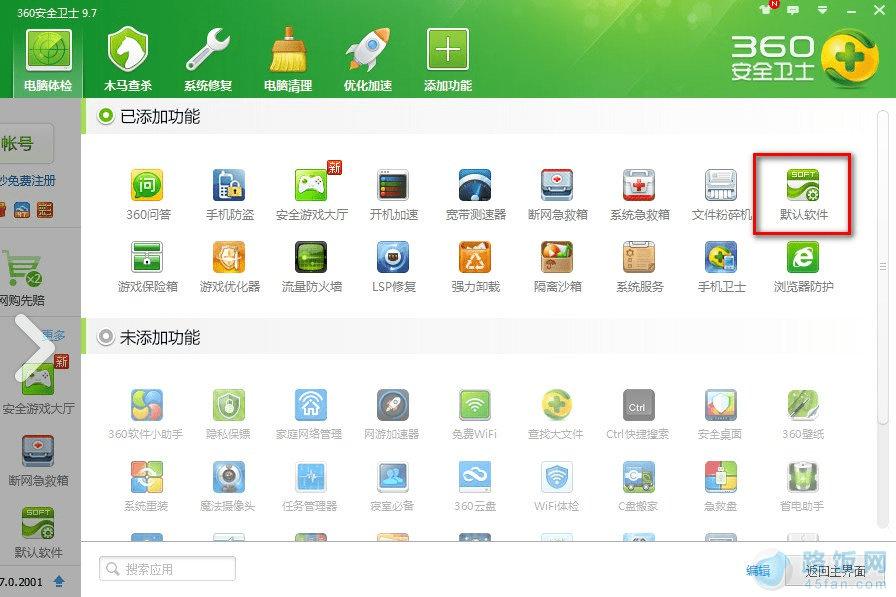Launch 手机卫士 tool
The image size is (896, 597).
(721, 267)
